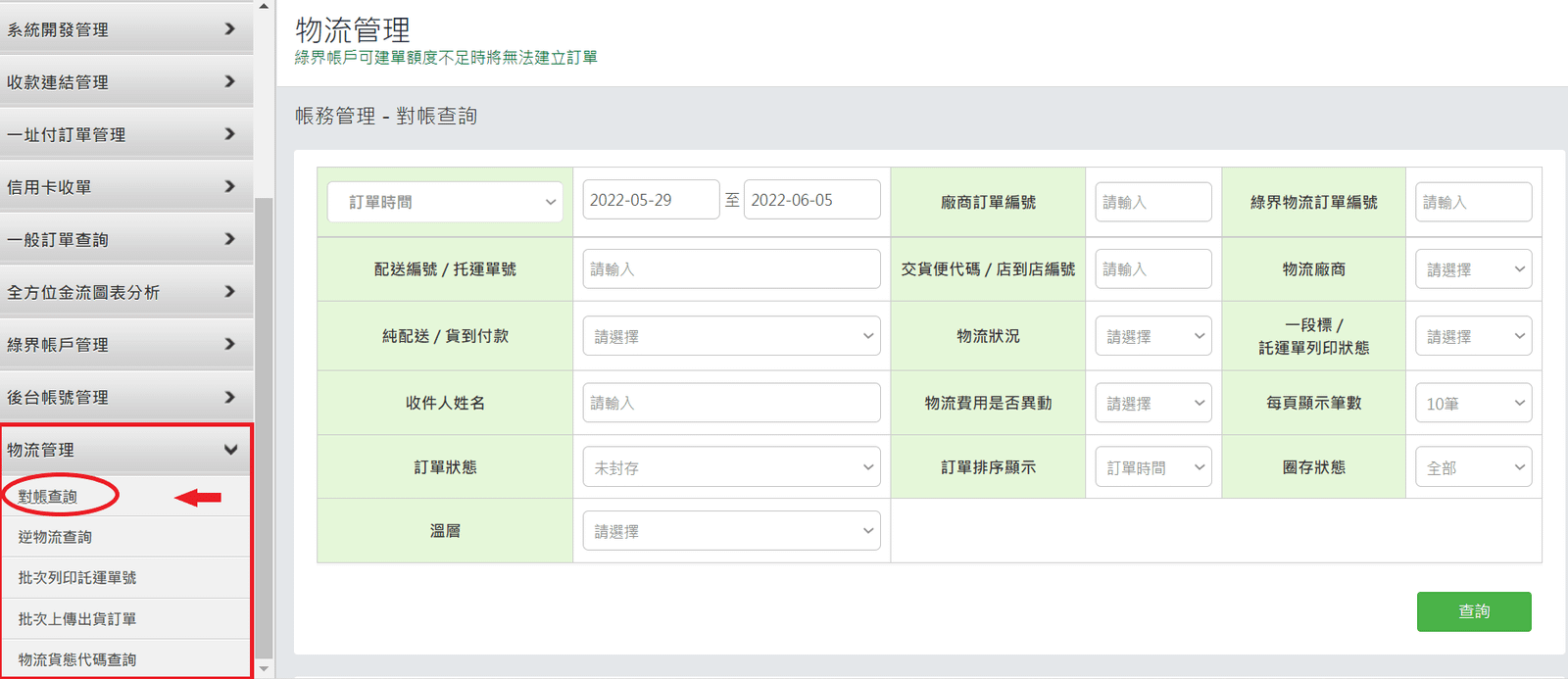Expand the 收款連結管理 sidebar menu
Screen dimensions: 1568x679
[126, 81]
